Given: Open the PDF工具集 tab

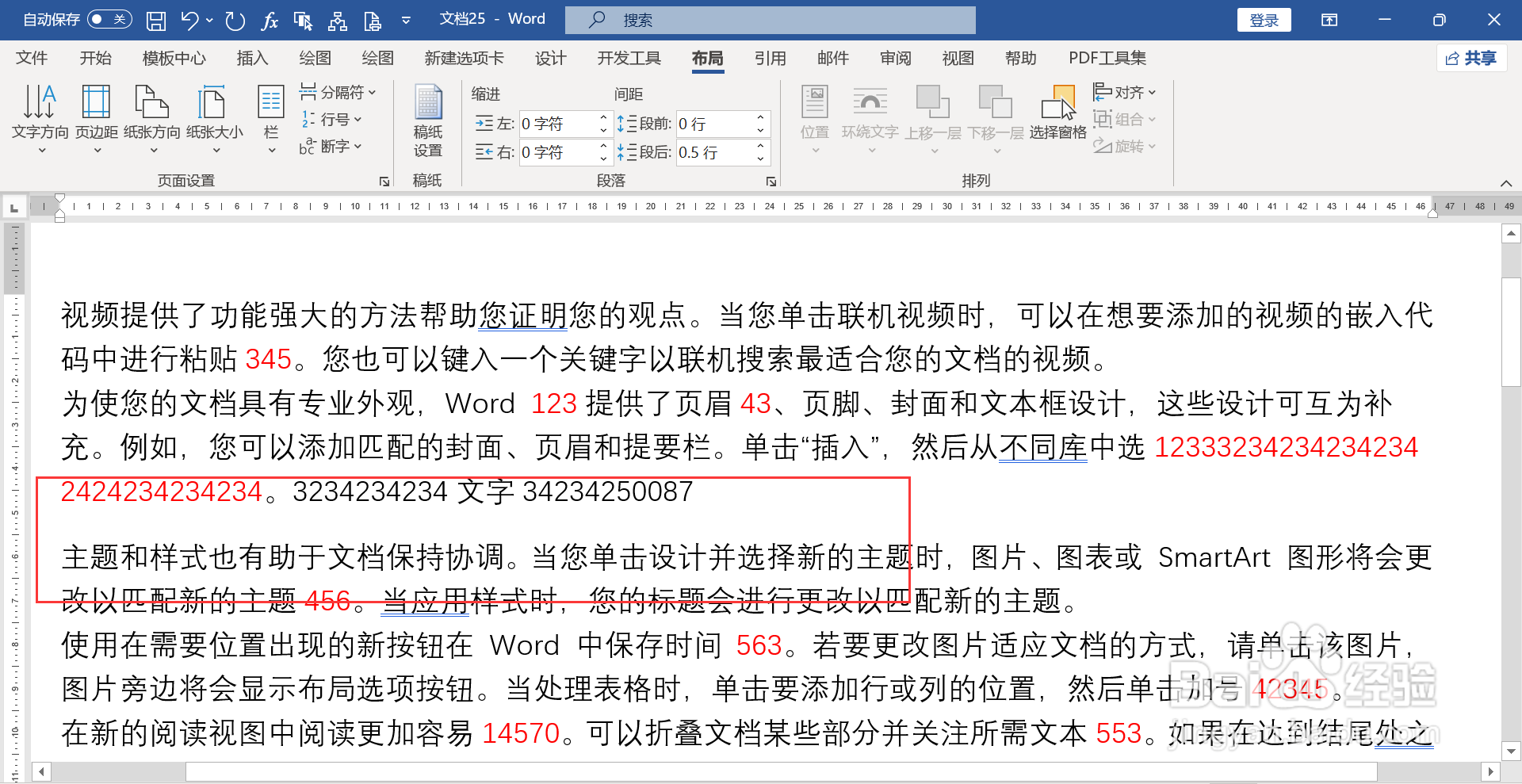Looking at the screenshot, I should 1107,58.
